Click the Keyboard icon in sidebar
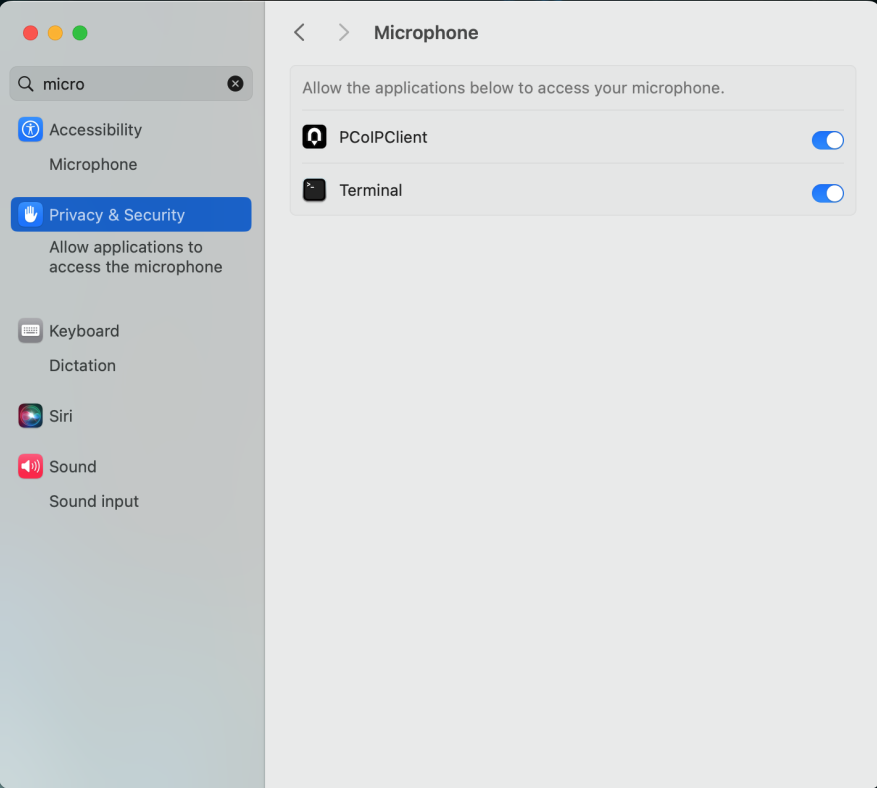The height and width of the screenshot is (788, 877). pos(30,331)
